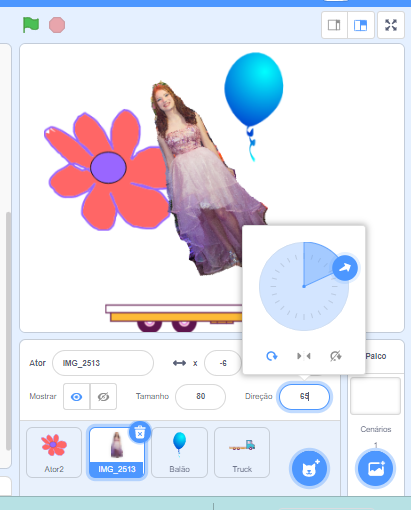Click the Ator name field IMG_2513
This screenshot has height=510, width=412.
[103, 363]
